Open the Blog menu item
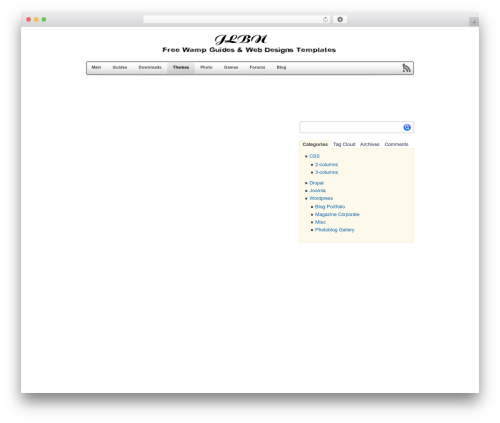500x423 pixels. [x=281, y=67]
